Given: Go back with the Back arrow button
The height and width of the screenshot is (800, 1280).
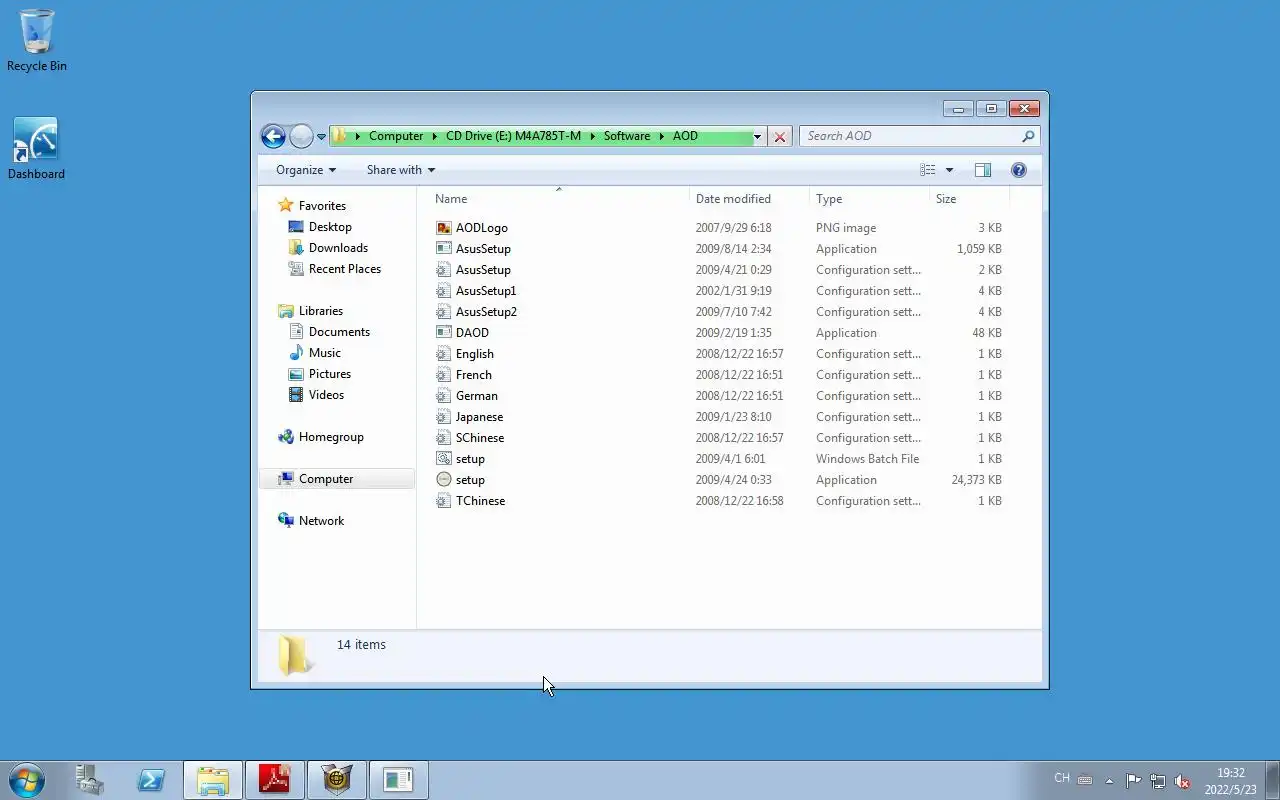Looking at the screenshot, I should 273,137.
